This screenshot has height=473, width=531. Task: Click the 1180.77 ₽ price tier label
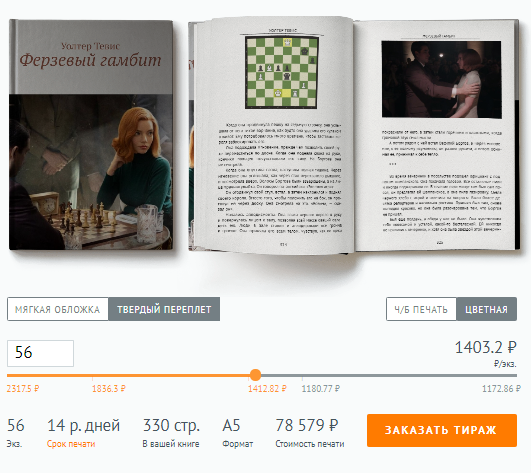[x=321, y=388]
